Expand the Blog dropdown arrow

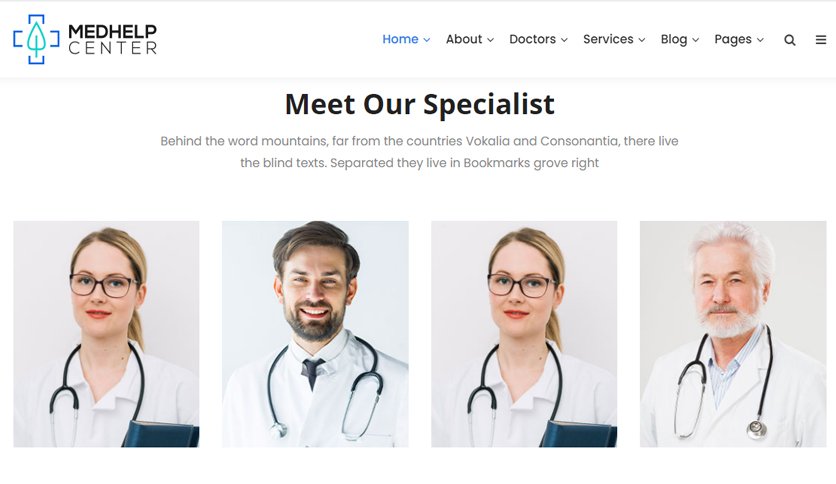point(696,40)
